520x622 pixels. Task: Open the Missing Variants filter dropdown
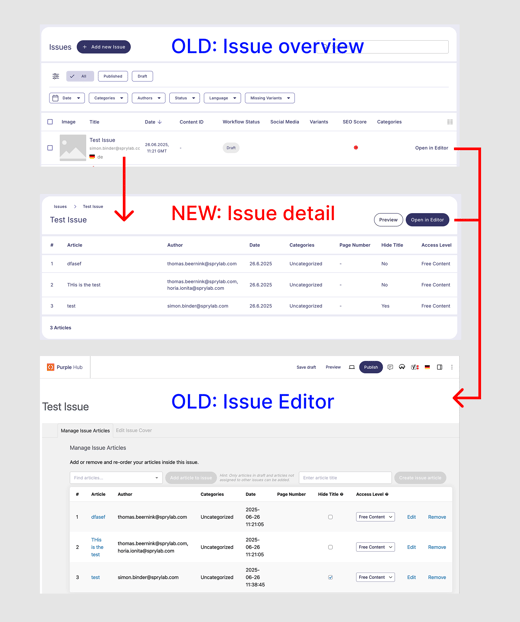(270, 98)
